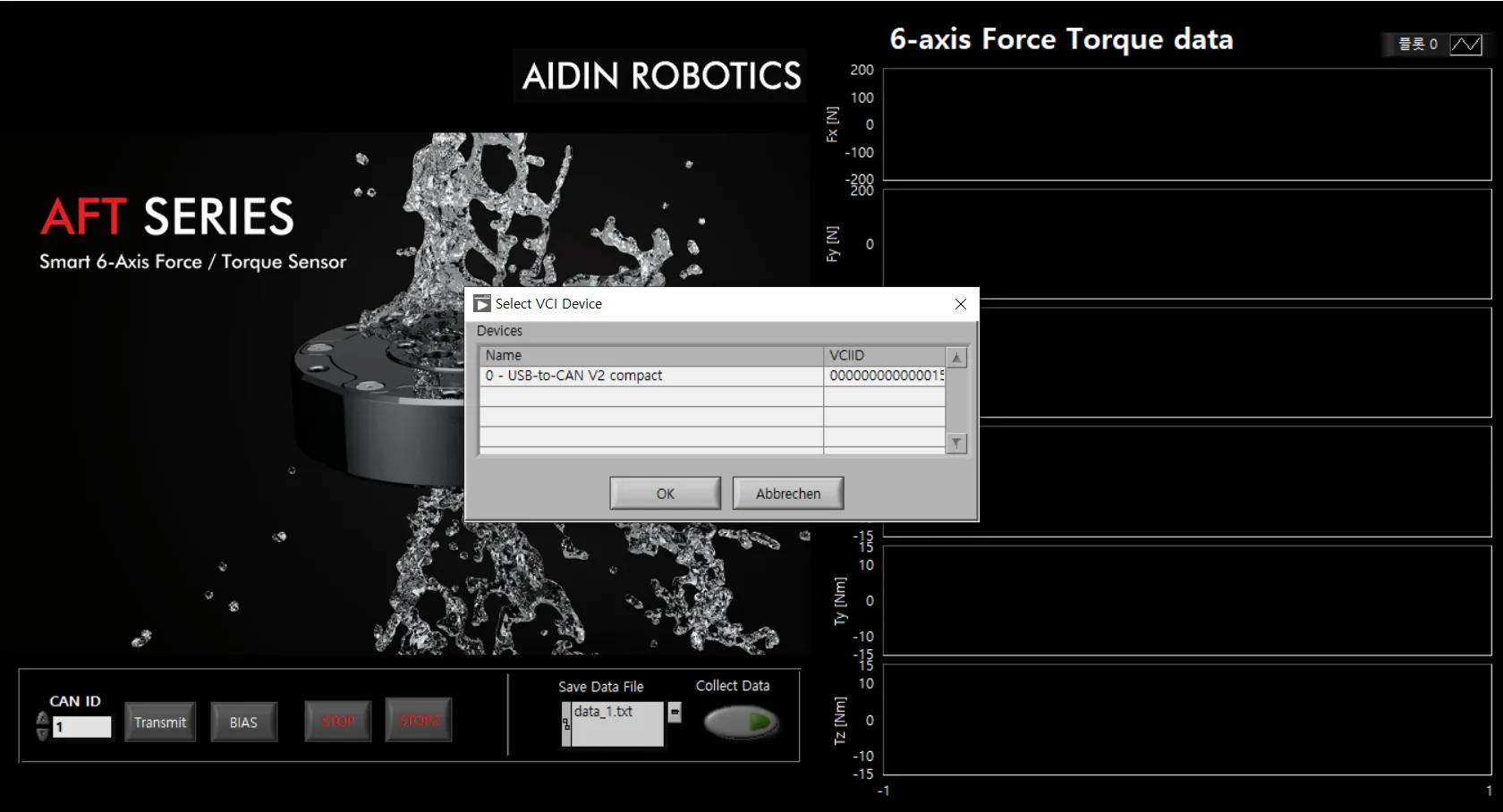Screen dimensions: 1503x812
Task: Confirm device selection with OK
Action: pyautogui.click(x=666, y=494)
